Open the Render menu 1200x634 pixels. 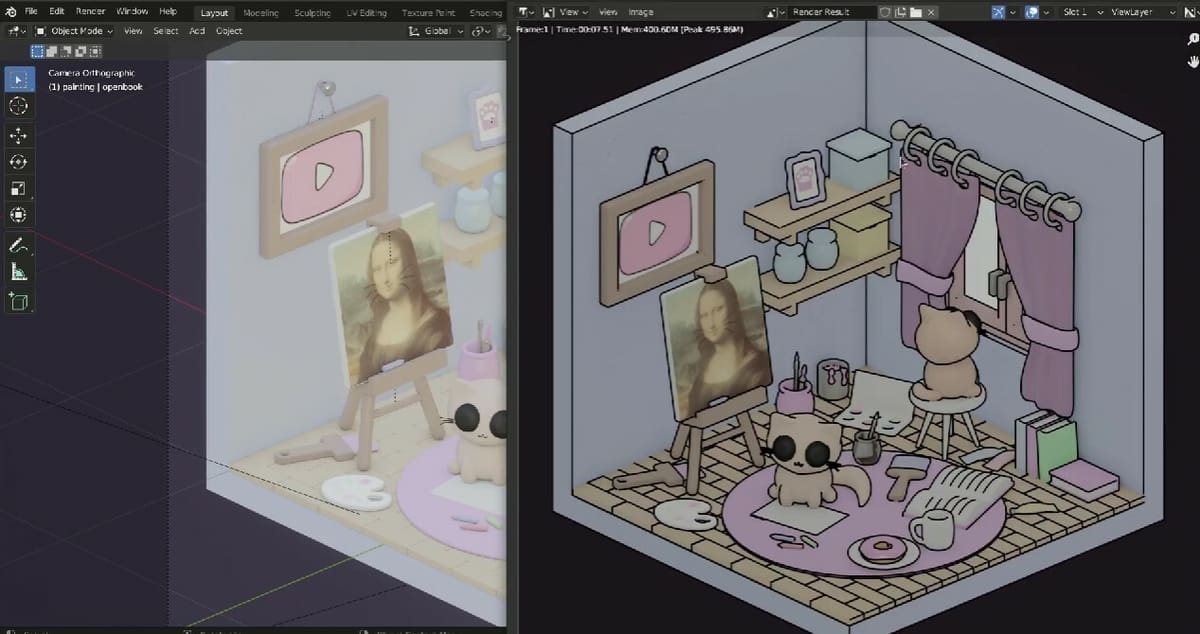(90, 11)
